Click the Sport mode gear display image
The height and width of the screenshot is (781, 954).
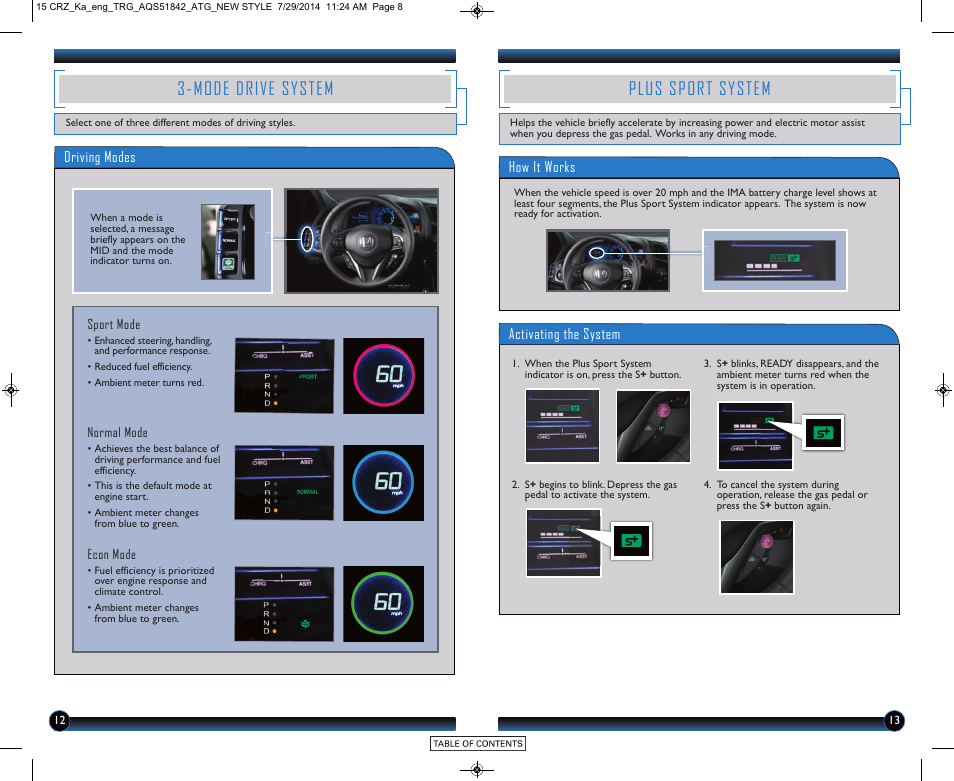[x=284, y=375]
